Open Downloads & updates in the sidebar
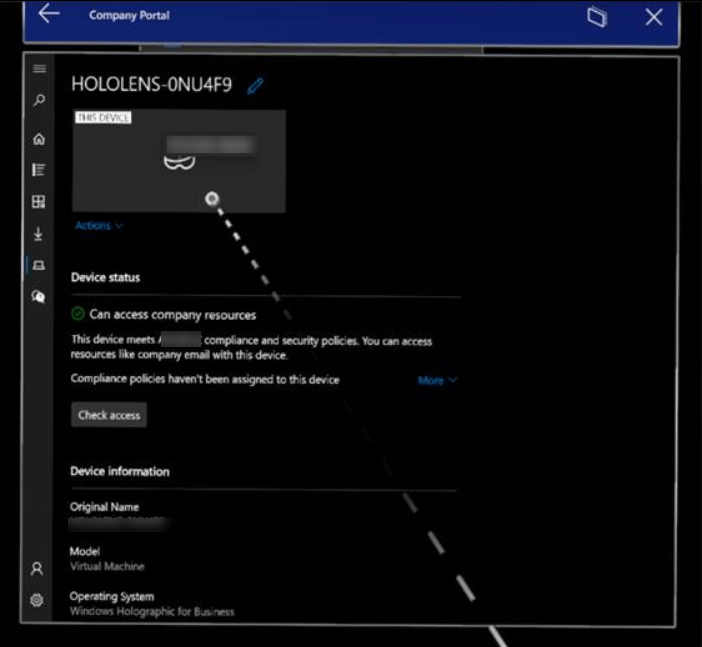This screenshot has width=702, height=647. 39,234
